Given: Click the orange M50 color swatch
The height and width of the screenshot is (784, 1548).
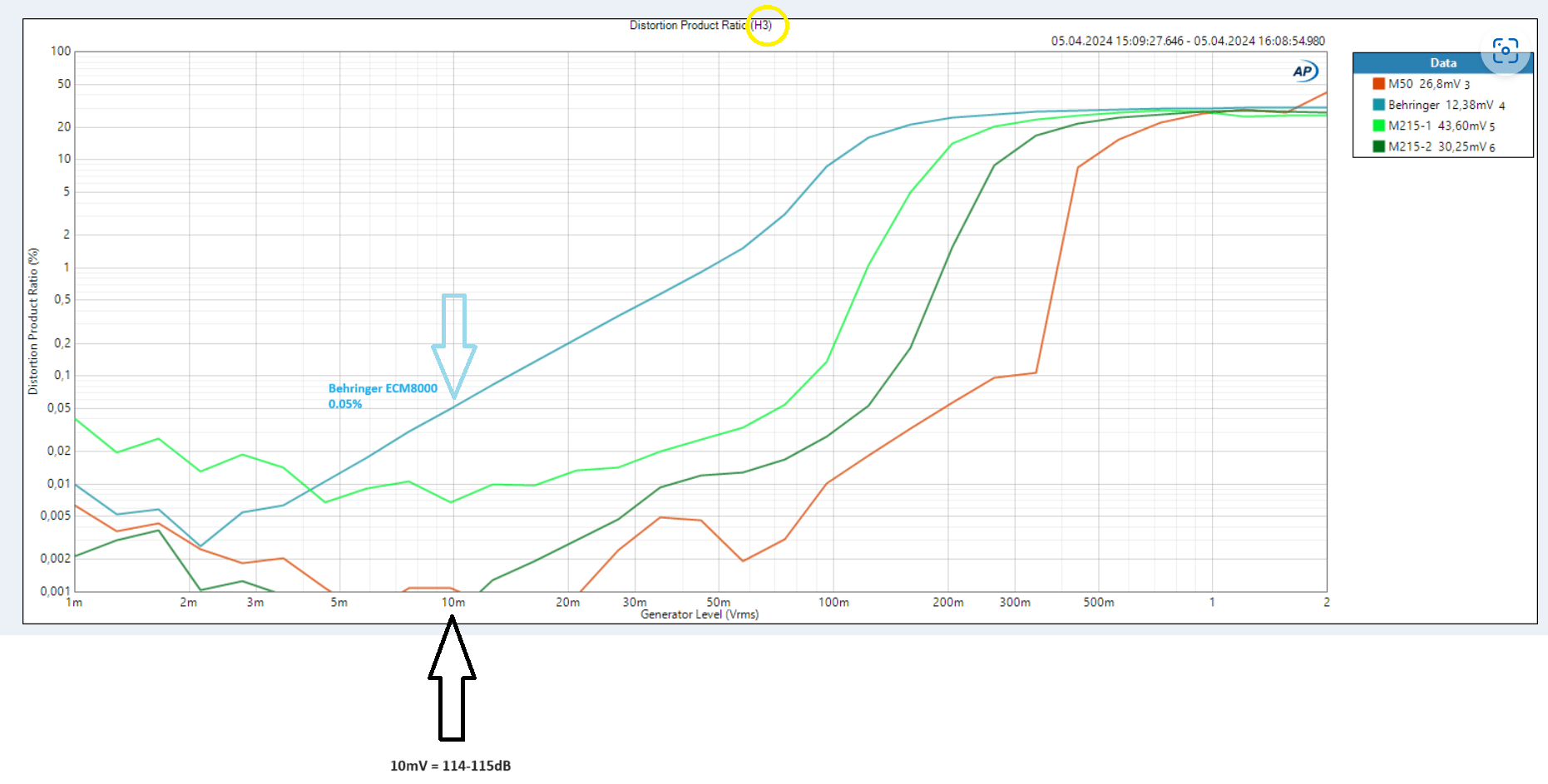Looking at the screenshot, I should click(1378, 84).
